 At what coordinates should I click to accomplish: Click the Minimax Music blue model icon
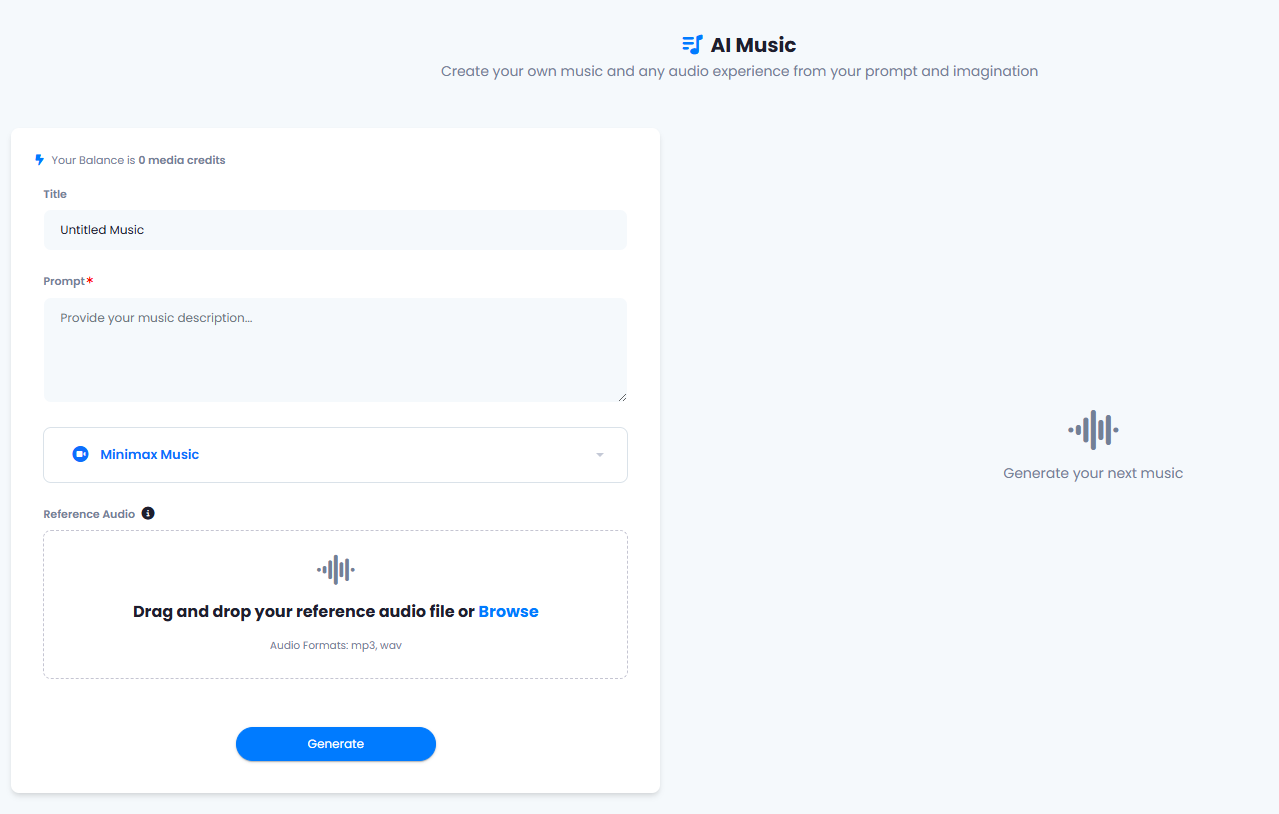[81, 454]
